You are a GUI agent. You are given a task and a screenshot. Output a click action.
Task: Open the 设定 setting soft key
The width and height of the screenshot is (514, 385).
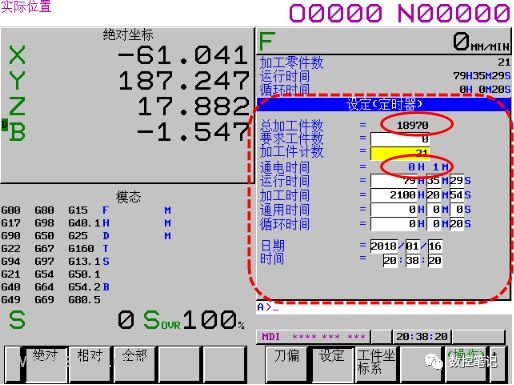coord(332,364)
